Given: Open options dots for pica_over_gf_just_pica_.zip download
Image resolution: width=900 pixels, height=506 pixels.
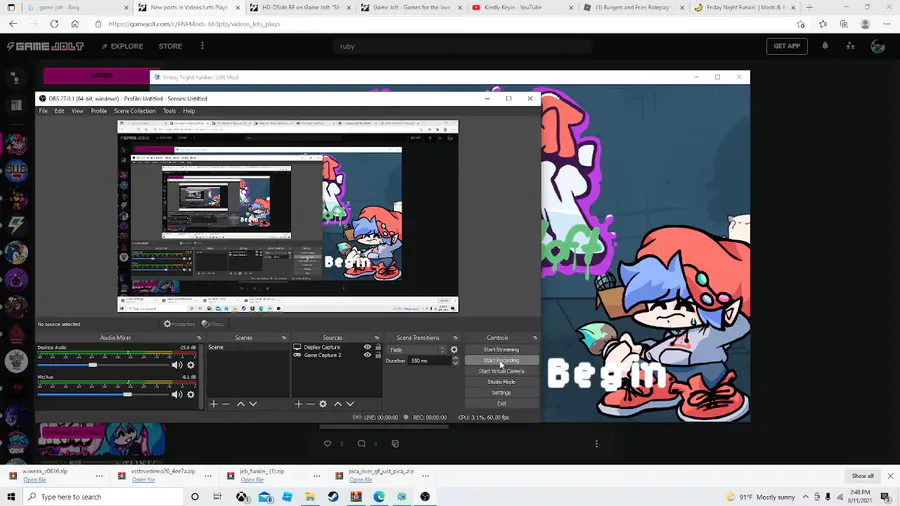Looking at the screenshot, I should [x=425, y=476].
